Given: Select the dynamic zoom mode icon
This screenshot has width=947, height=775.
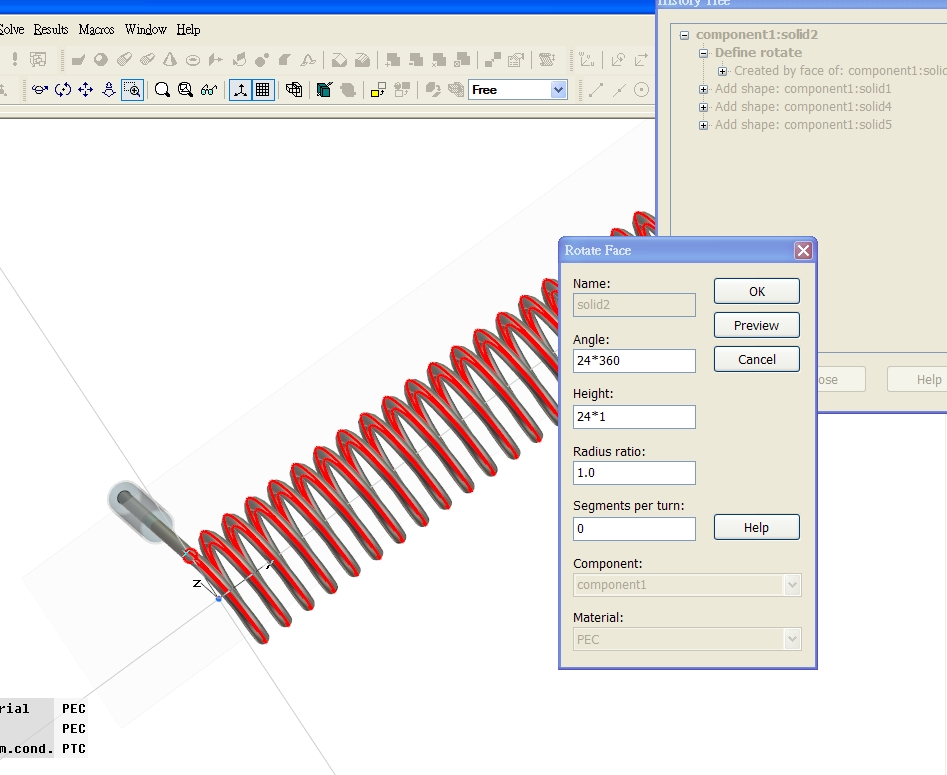Looking at the screenshot, I should pos(109,90).
